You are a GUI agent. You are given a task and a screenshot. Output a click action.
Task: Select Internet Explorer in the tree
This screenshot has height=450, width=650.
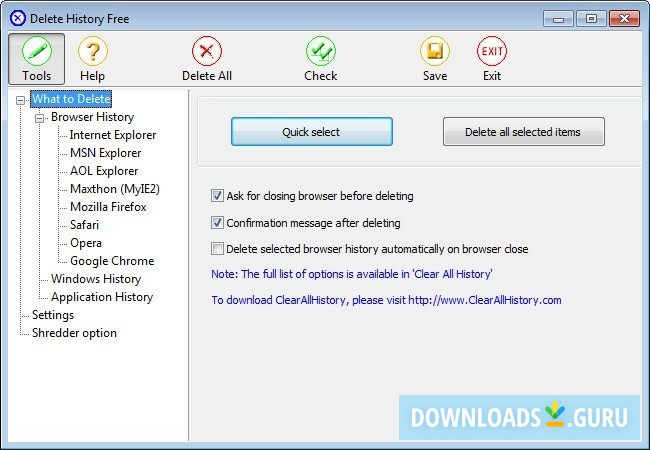point(113,135)
